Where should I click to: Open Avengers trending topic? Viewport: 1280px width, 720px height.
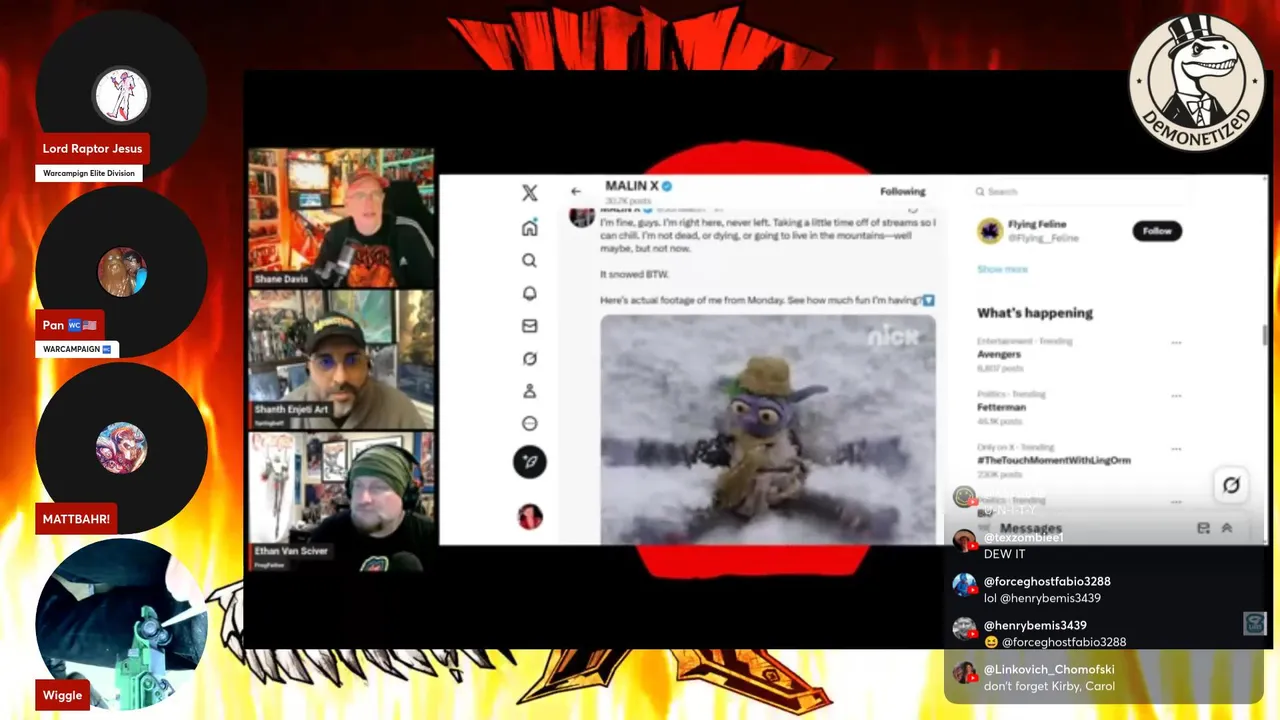click(x=999, y=354)
